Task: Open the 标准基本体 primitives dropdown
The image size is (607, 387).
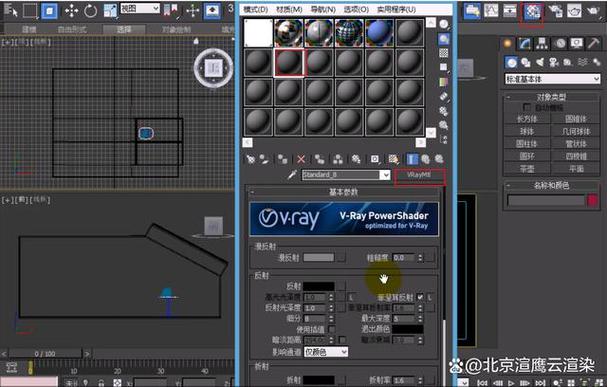Action: pyautogui.click(x=552, y=79)
